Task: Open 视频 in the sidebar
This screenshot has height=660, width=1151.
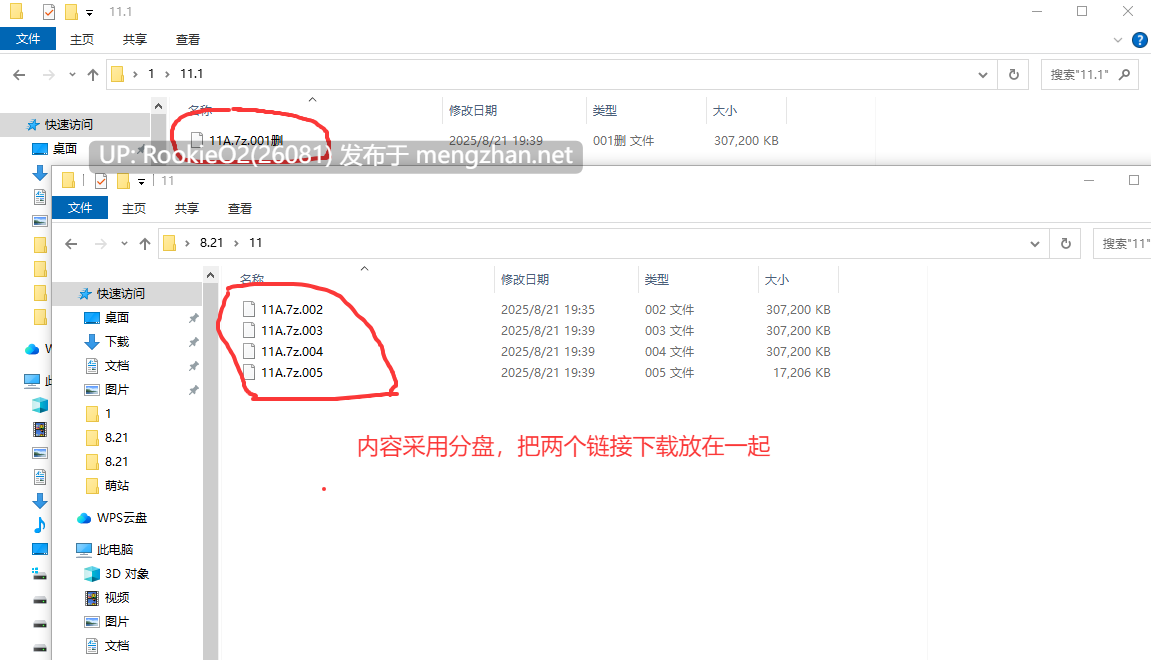Action: (x=117, y=598)
